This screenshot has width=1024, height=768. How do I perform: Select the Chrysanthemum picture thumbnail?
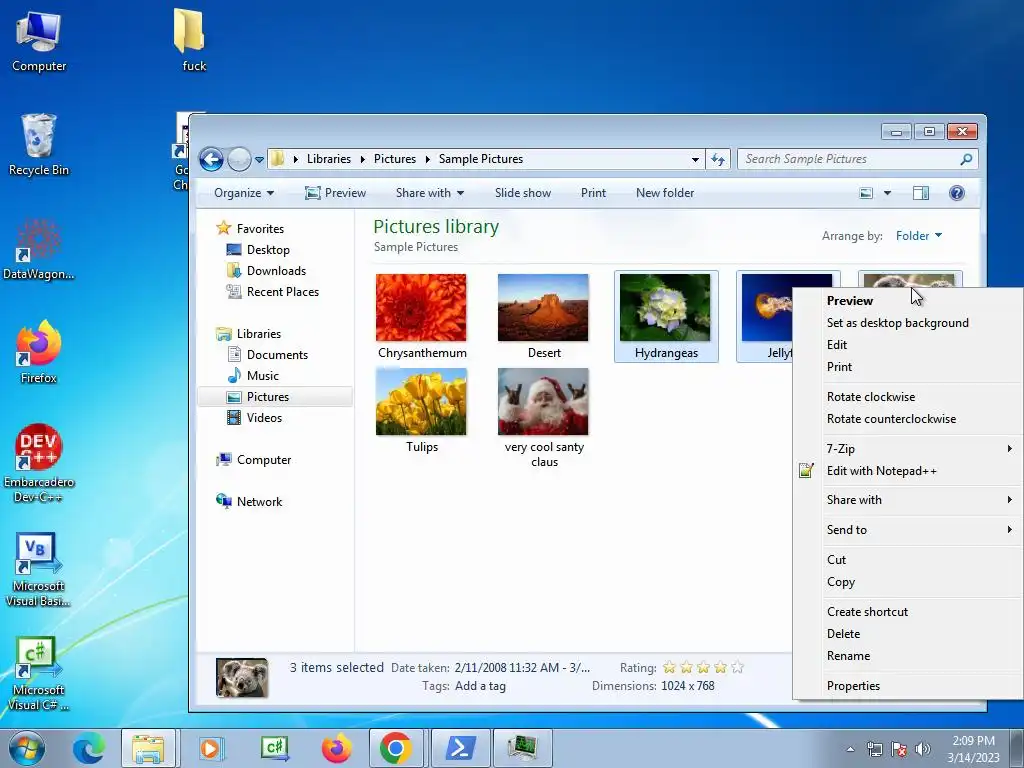[421, 308]
